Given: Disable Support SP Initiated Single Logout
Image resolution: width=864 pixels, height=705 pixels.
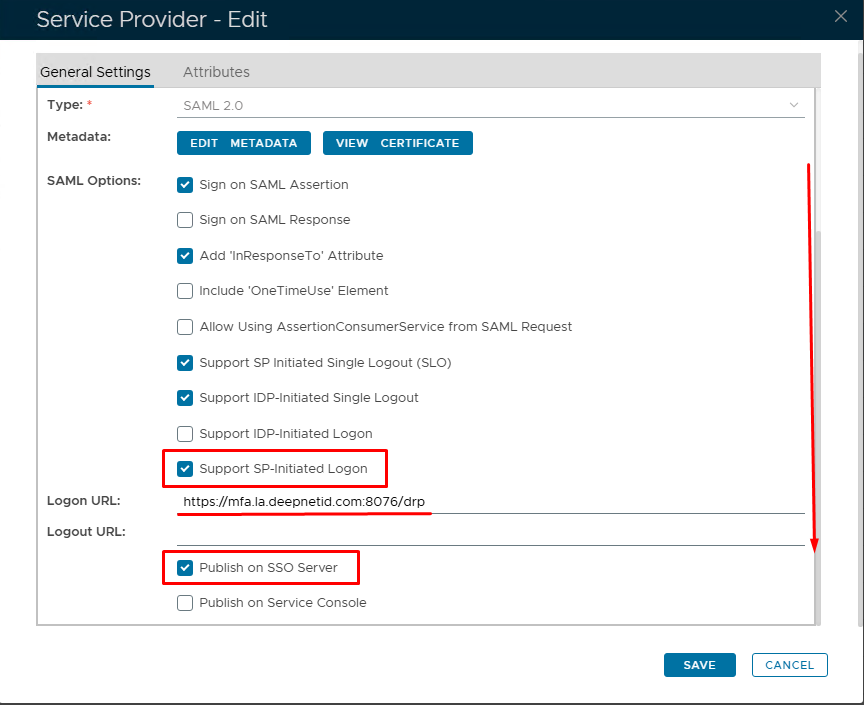Looking at the screenshot, I should pyautogui.click(x=185, y=363).
